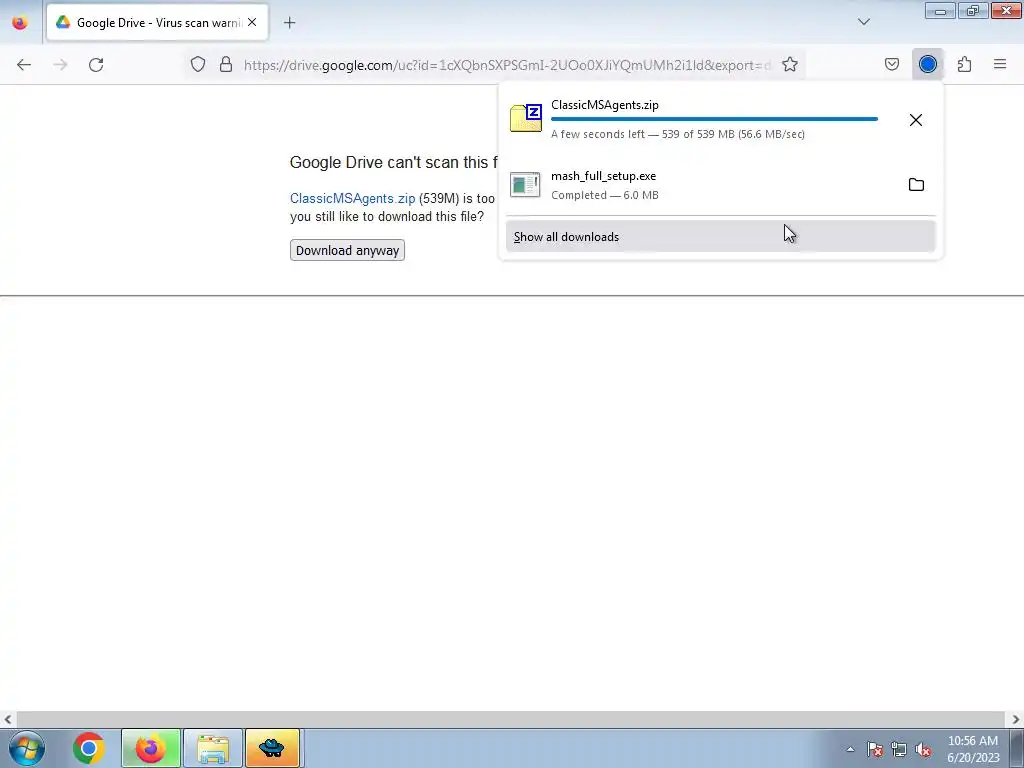This screenshot has width=1024, height=768.
Task: Open the mash_full_setup.exe download icon
Action: 525,185
